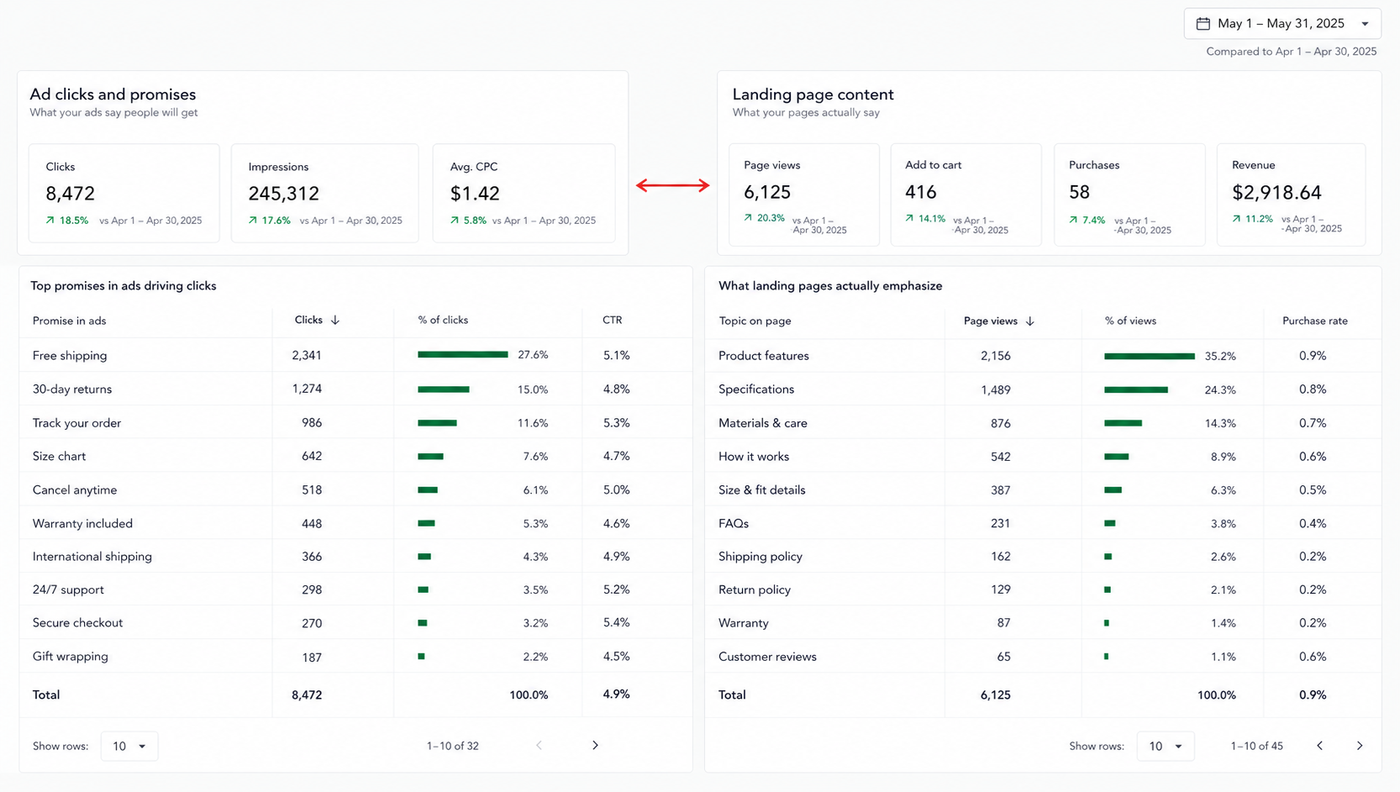1400x792 pixels.
Task: Go to previous page of ad promises table
Action: (x=539, y=745)
